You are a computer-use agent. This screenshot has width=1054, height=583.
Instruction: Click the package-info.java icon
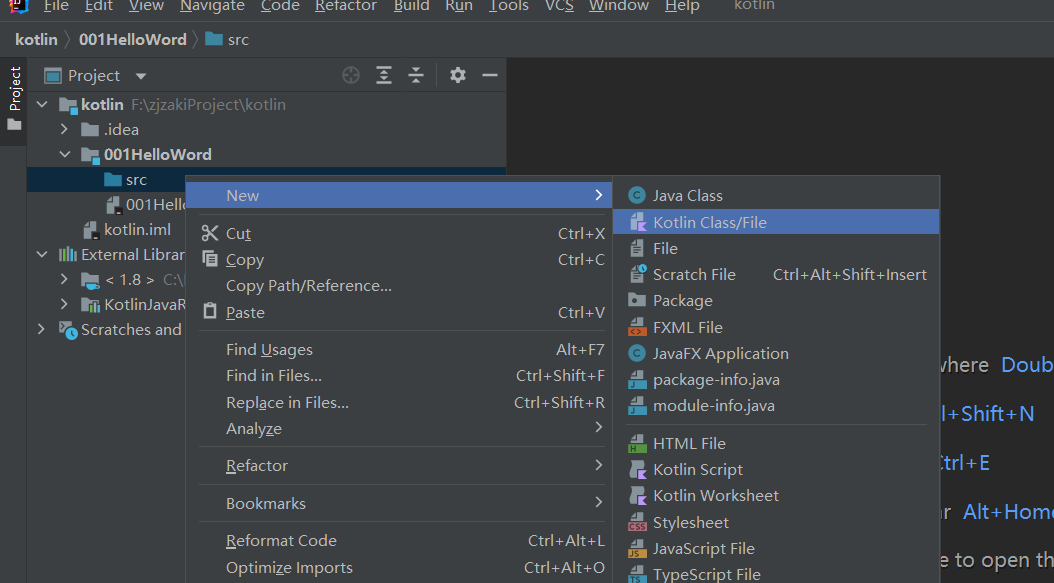637,379
